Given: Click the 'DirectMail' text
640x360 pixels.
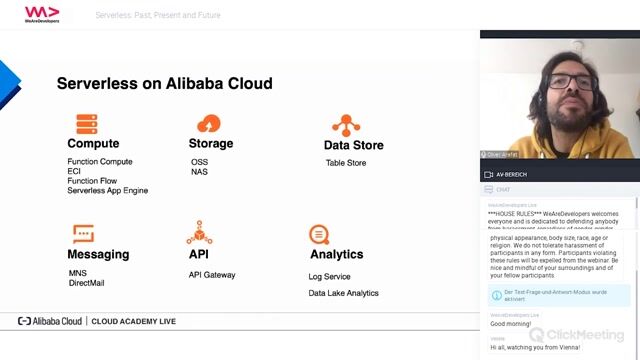Looking at the screenshot, I should (x=86, y=283).
